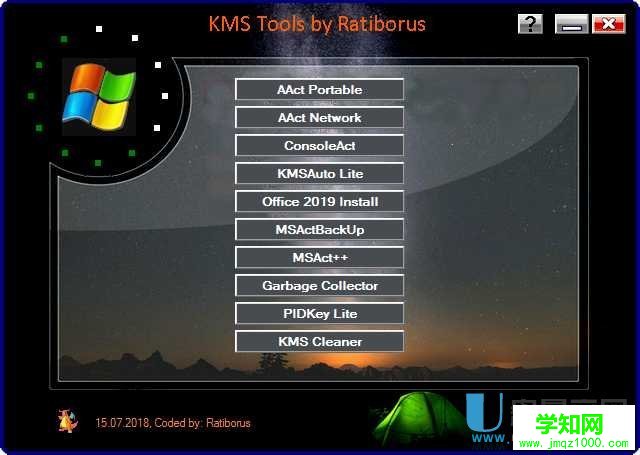The image size is (640, 455).
Task: Run KMS Cleaner
Action: pos(319,342)
